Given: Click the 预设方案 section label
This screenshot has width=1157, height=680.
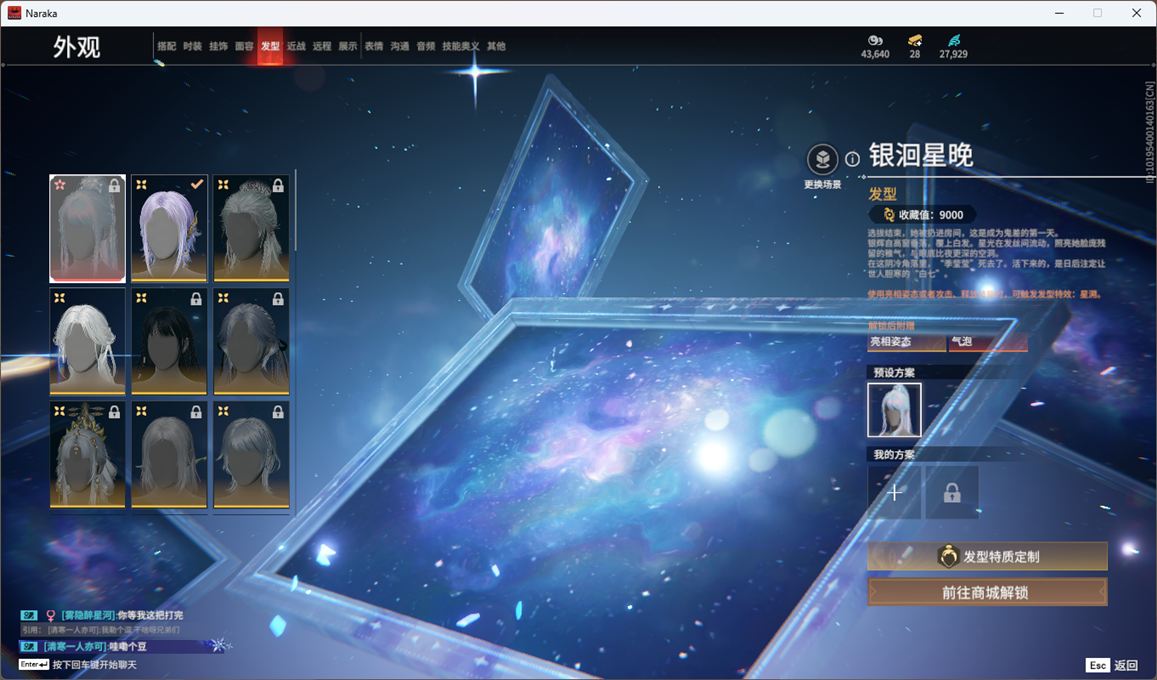Looking at the screenshot, I should (894, 372).
